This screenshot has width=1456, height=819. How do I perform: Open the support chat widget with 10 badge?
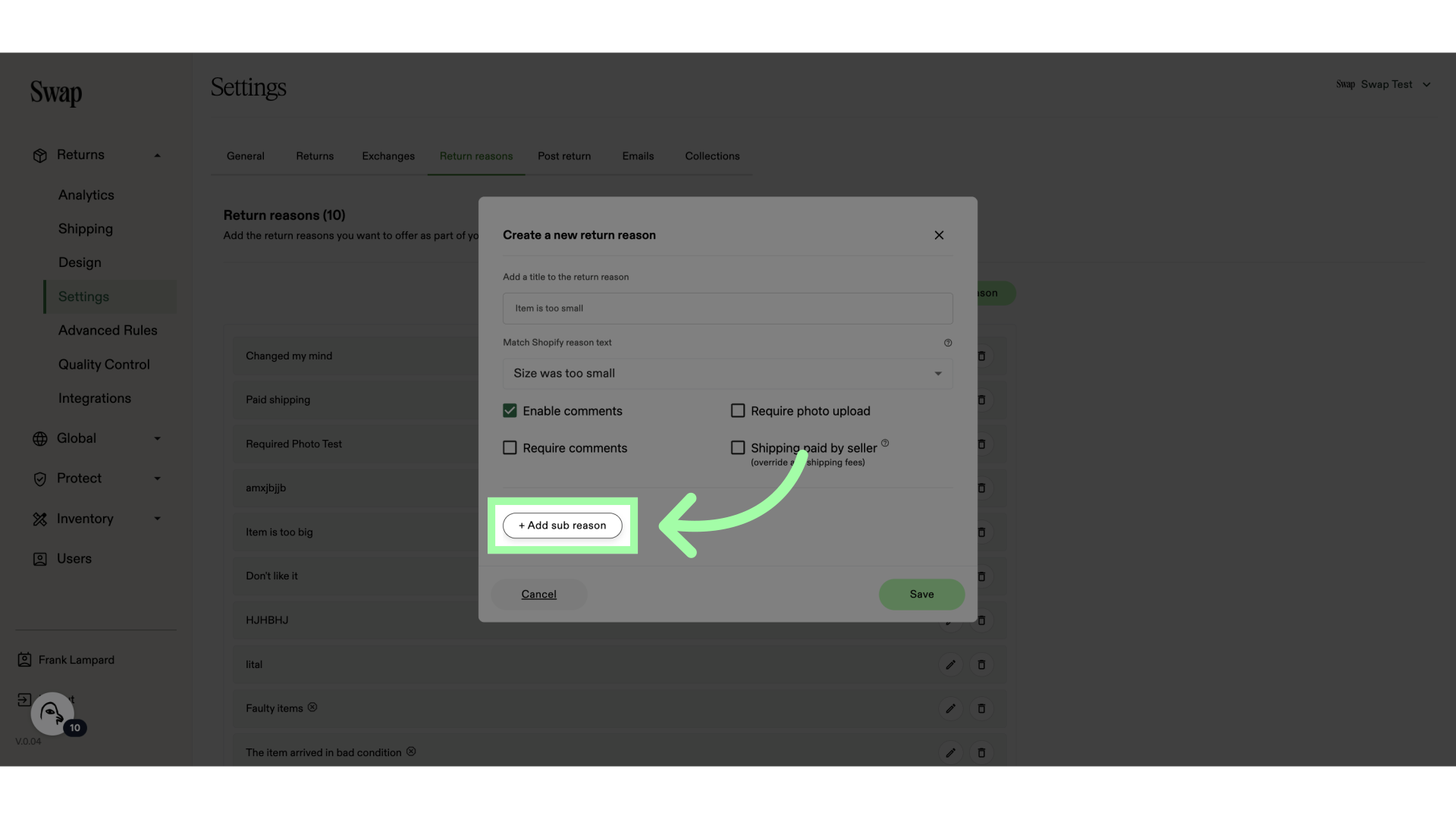tap(52, 714)
